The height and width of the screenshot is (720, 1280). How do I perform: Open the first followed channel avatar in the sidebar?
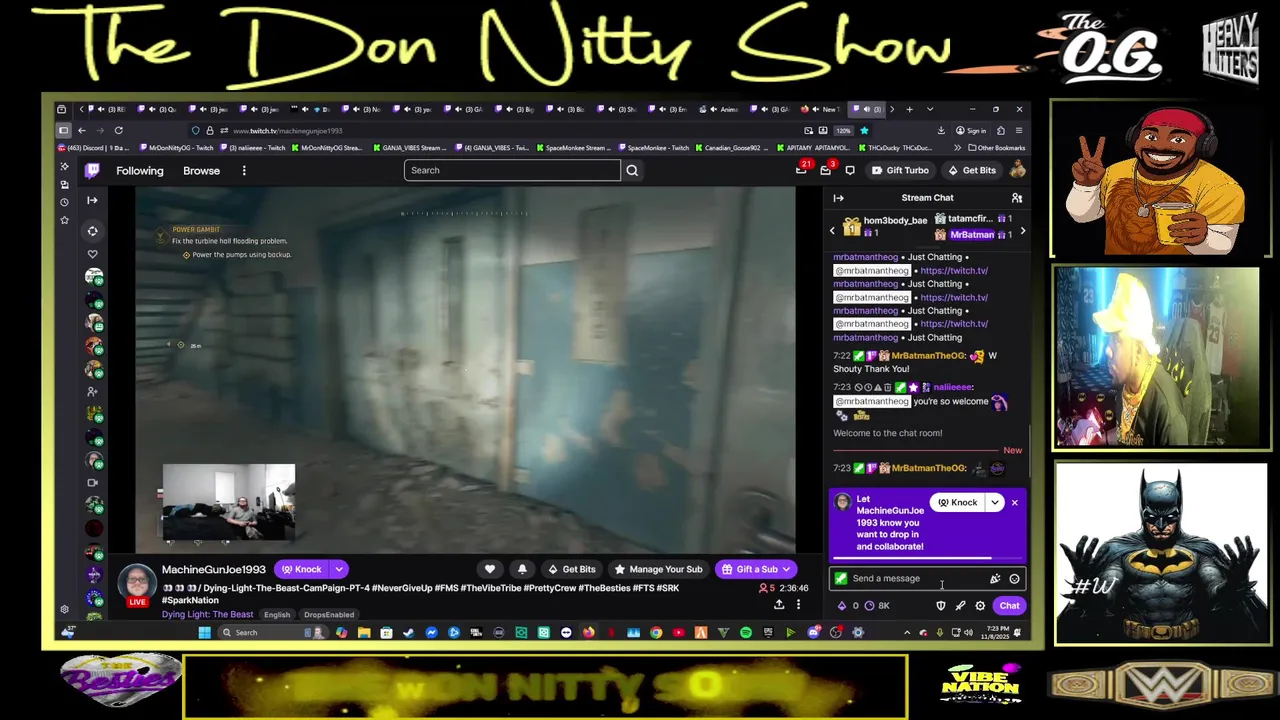point(94,278)
